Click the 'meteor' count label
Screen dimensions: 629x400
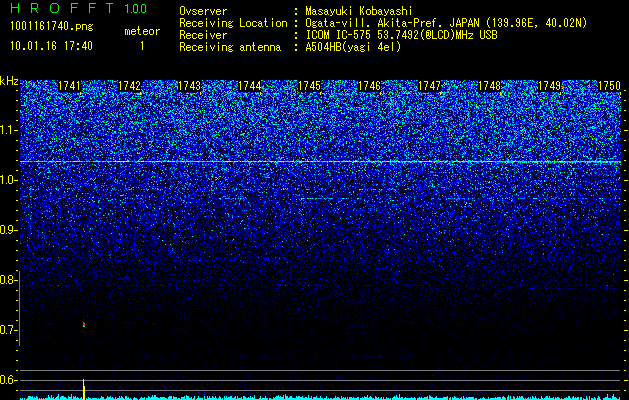[x=142, y=31]
